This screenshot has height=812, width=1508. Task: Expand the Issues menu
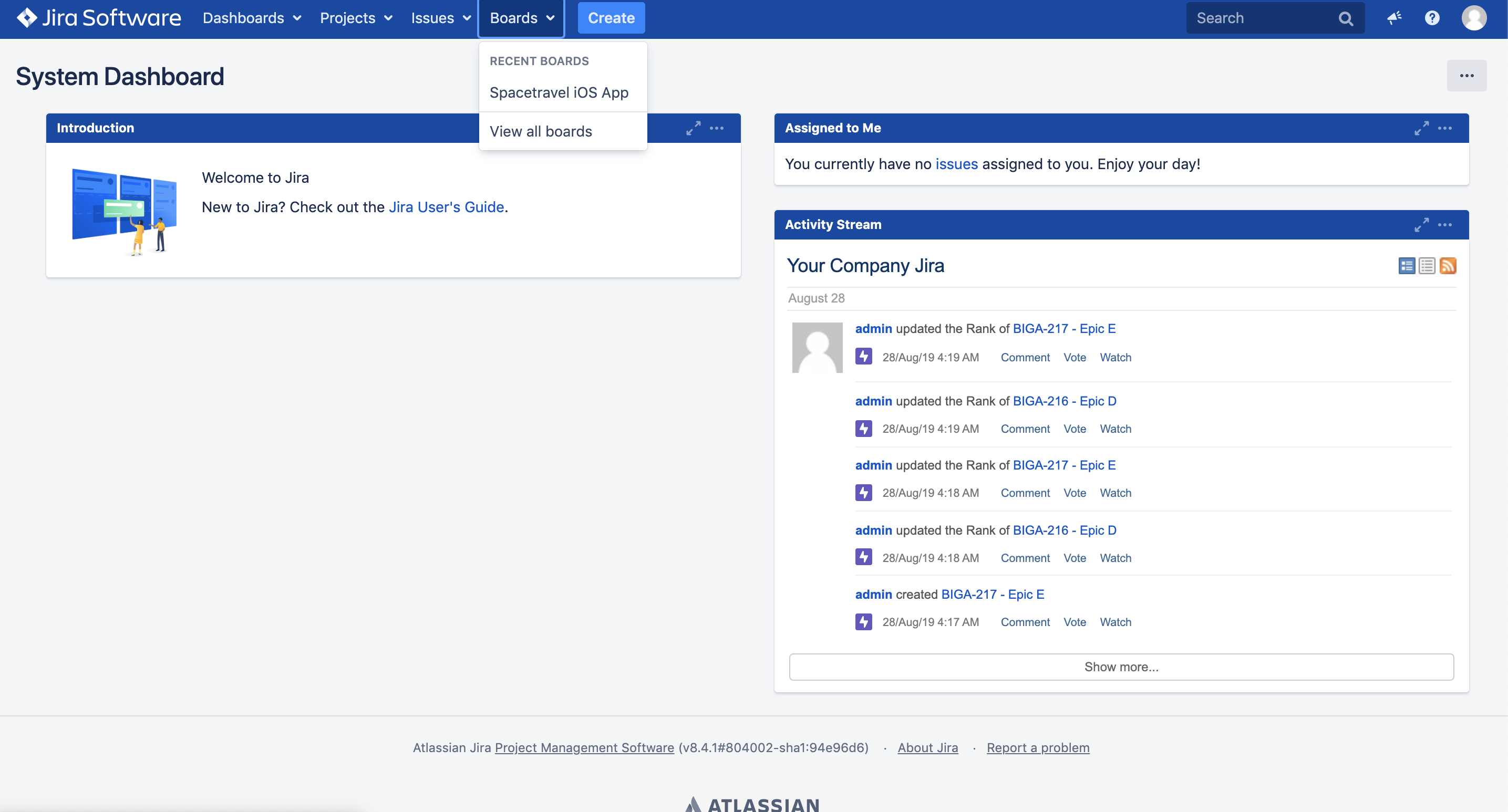[x=440, y=18]
